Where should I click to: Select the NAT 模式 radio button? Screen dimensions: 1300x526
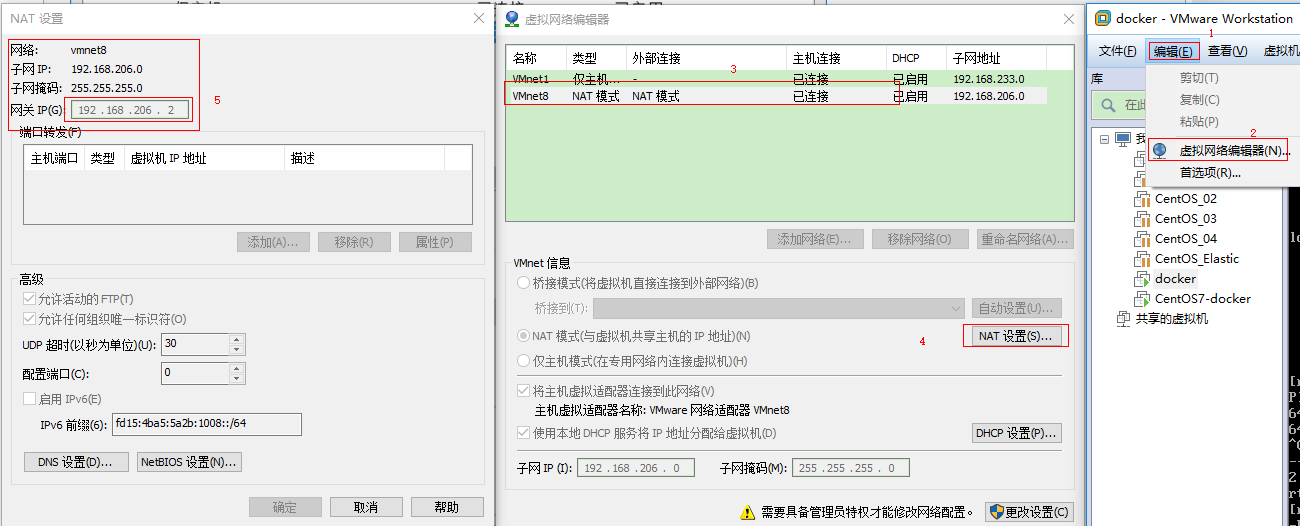(x=523, y=336)
